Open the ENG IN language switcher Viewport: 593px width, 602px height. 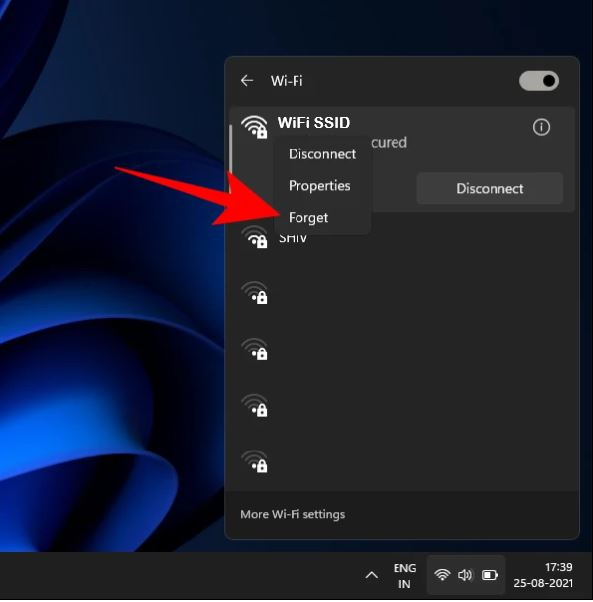pos(405,576)
